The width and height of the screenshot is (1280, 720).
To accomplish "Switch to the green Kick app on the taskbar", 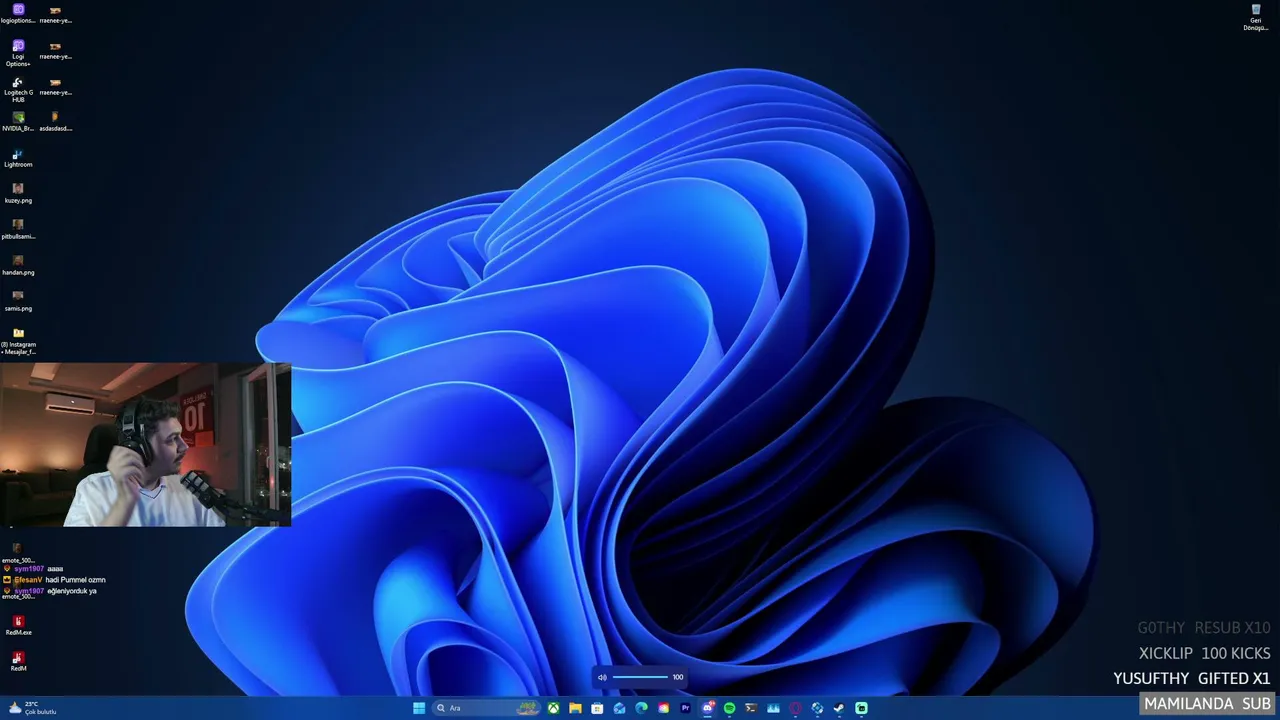I will tap(861, 708).
